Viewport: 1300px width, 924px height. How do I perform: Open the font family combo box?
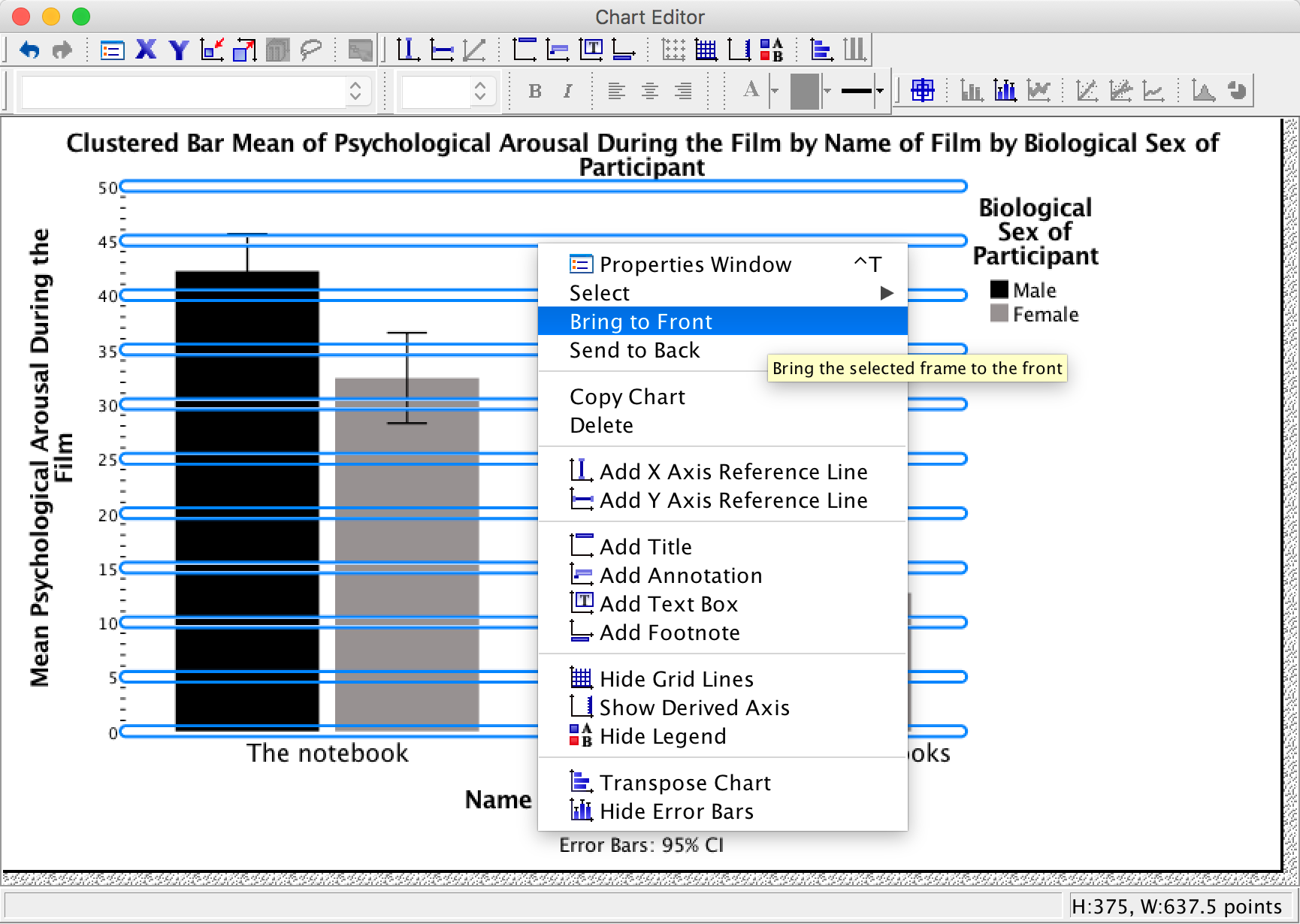pos(355,91)
